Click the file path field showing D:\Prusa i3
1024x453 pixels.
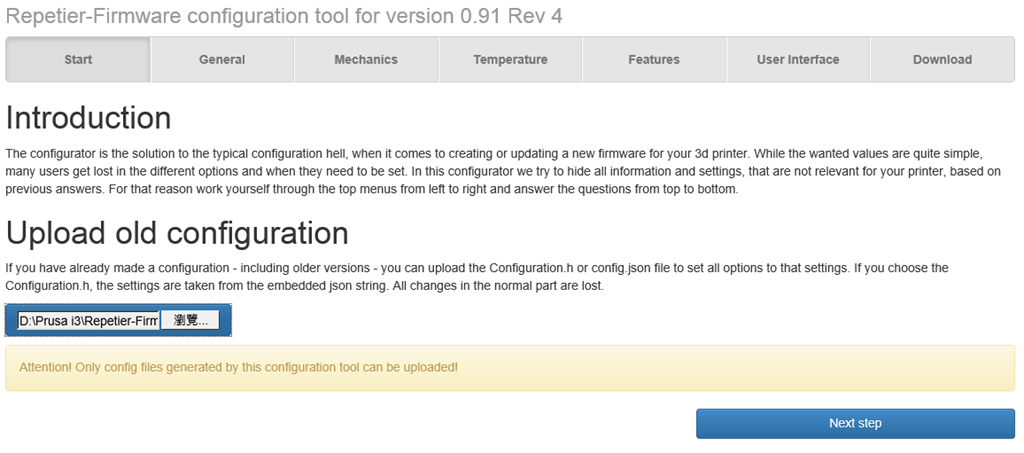[x=88, y=321]
